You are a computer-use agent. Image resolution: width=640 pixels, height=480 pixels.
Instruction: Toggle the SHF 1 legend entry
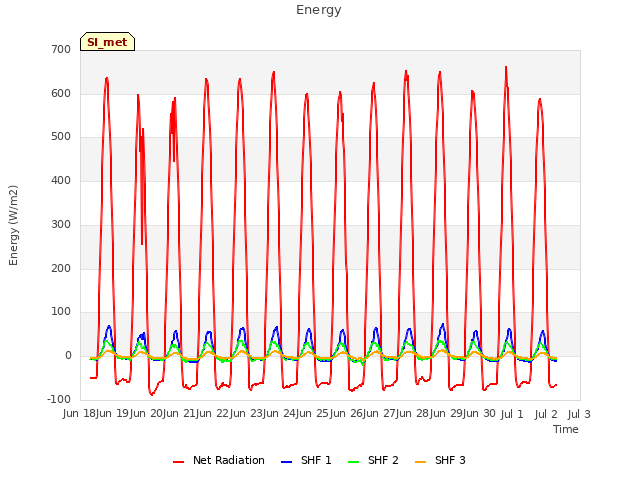pos(306,460)
